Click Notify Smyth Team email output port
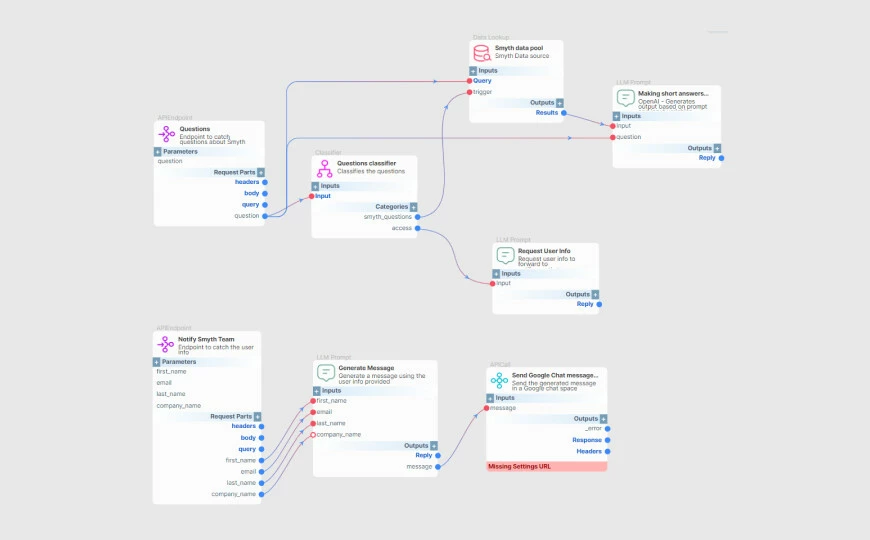 point(261,472)
